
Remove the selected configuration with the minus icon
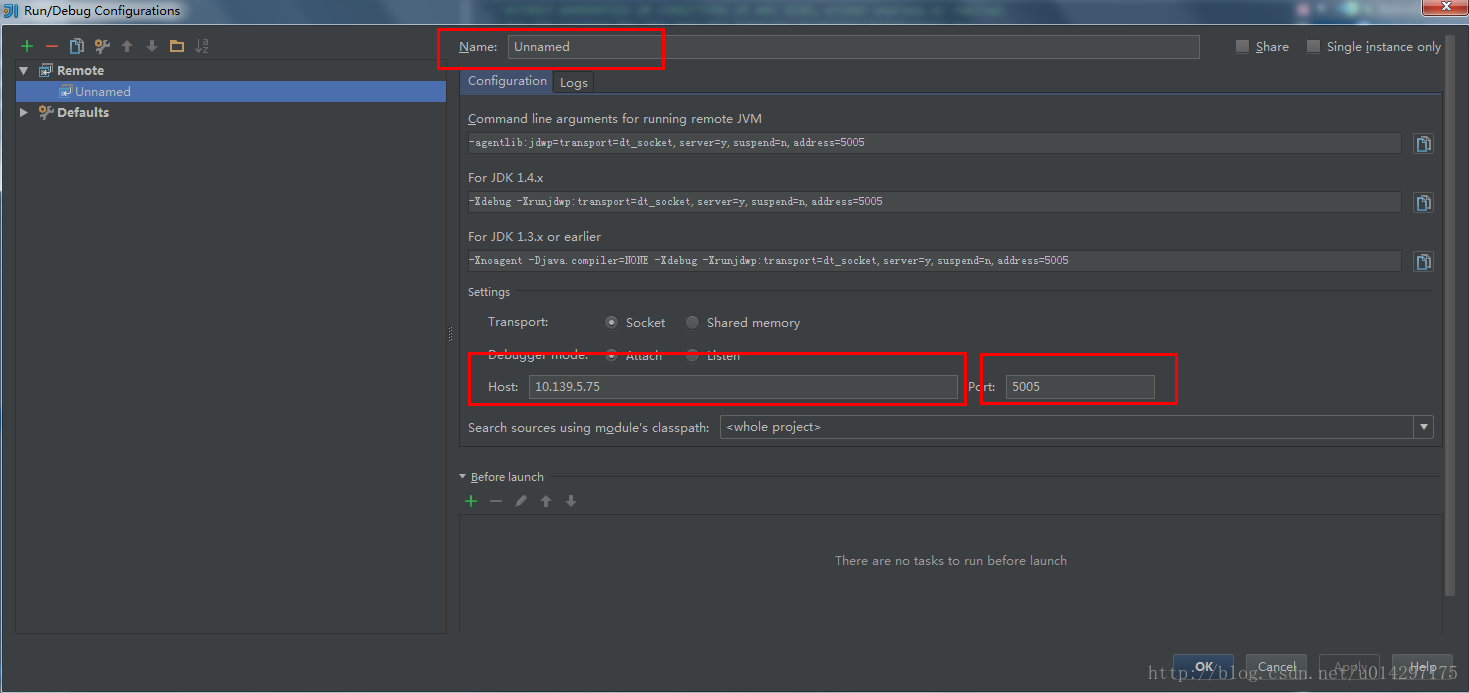click(x=52, y=46)
